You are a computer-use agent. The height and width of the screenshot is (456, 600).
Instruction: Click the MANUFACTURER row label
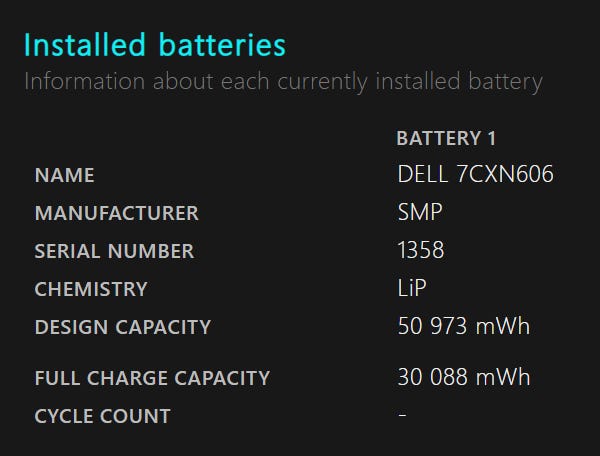coord(116,213)
